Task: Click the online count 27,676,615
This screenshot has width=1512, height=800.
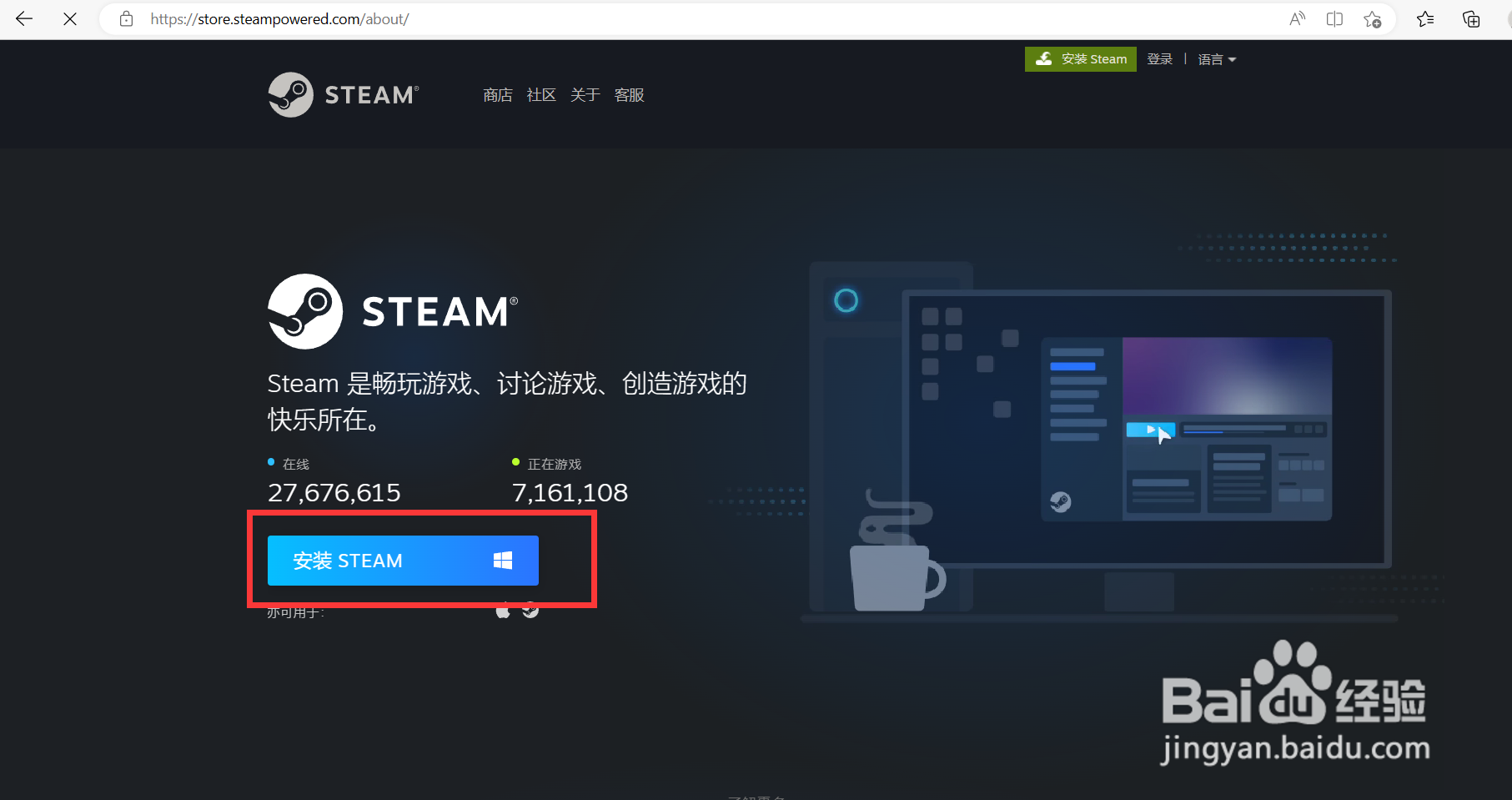Action: point(334,493)
